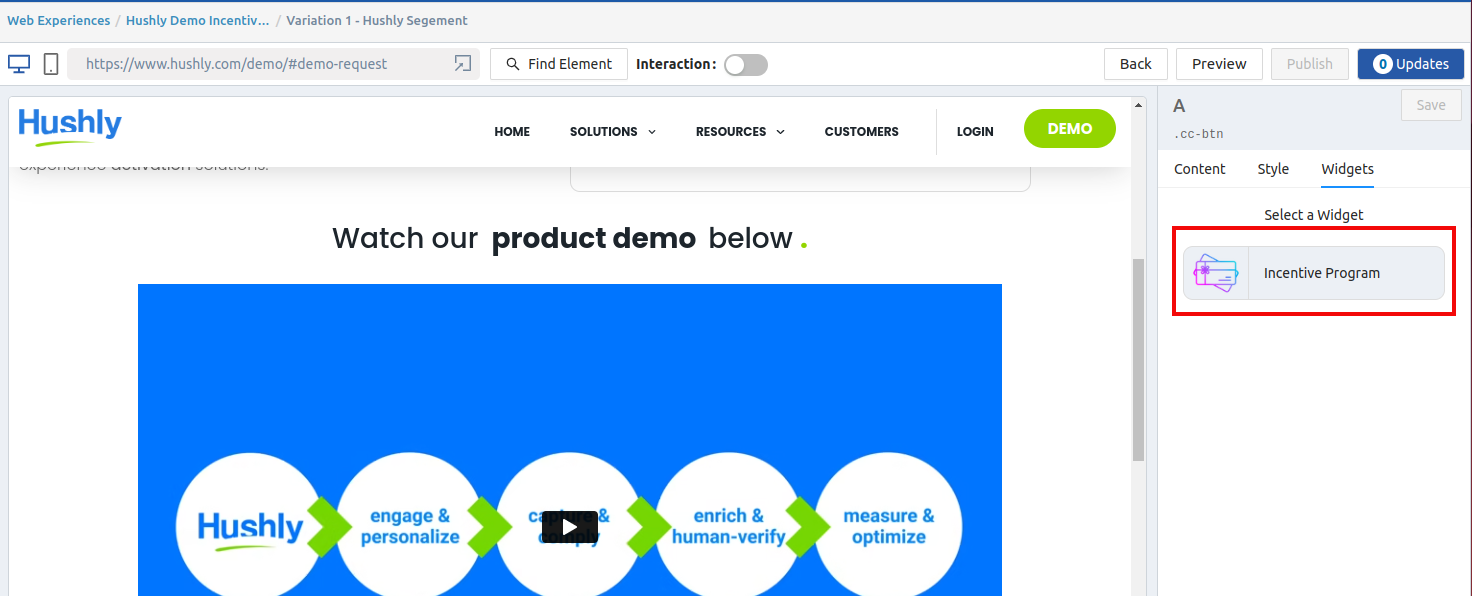Open the 0 Updates button
The width and height of the screenshot is (1472, 600).
pos(1410,64)
